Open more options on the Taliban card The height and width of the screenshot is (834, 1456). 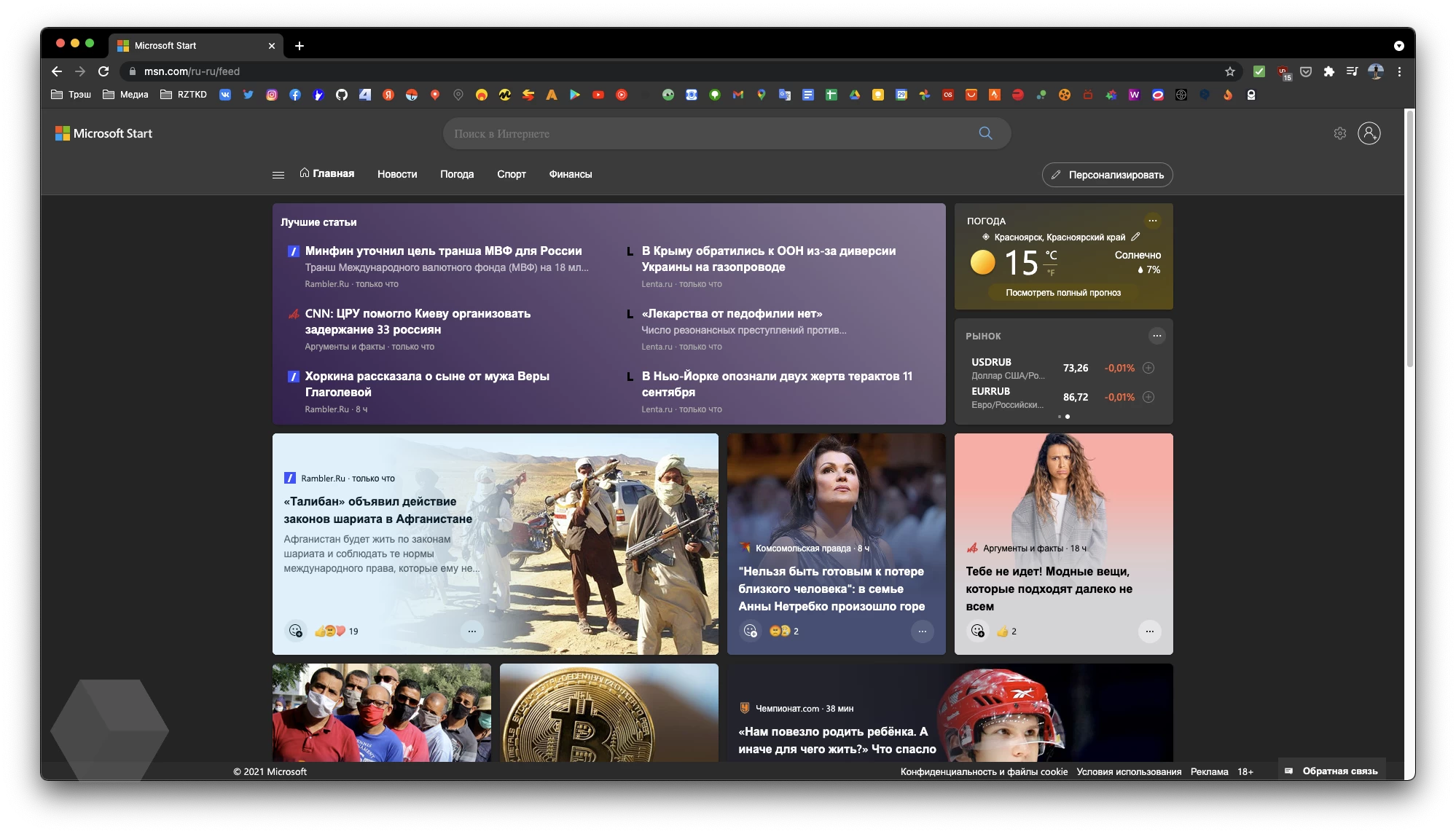pos(471,631)
